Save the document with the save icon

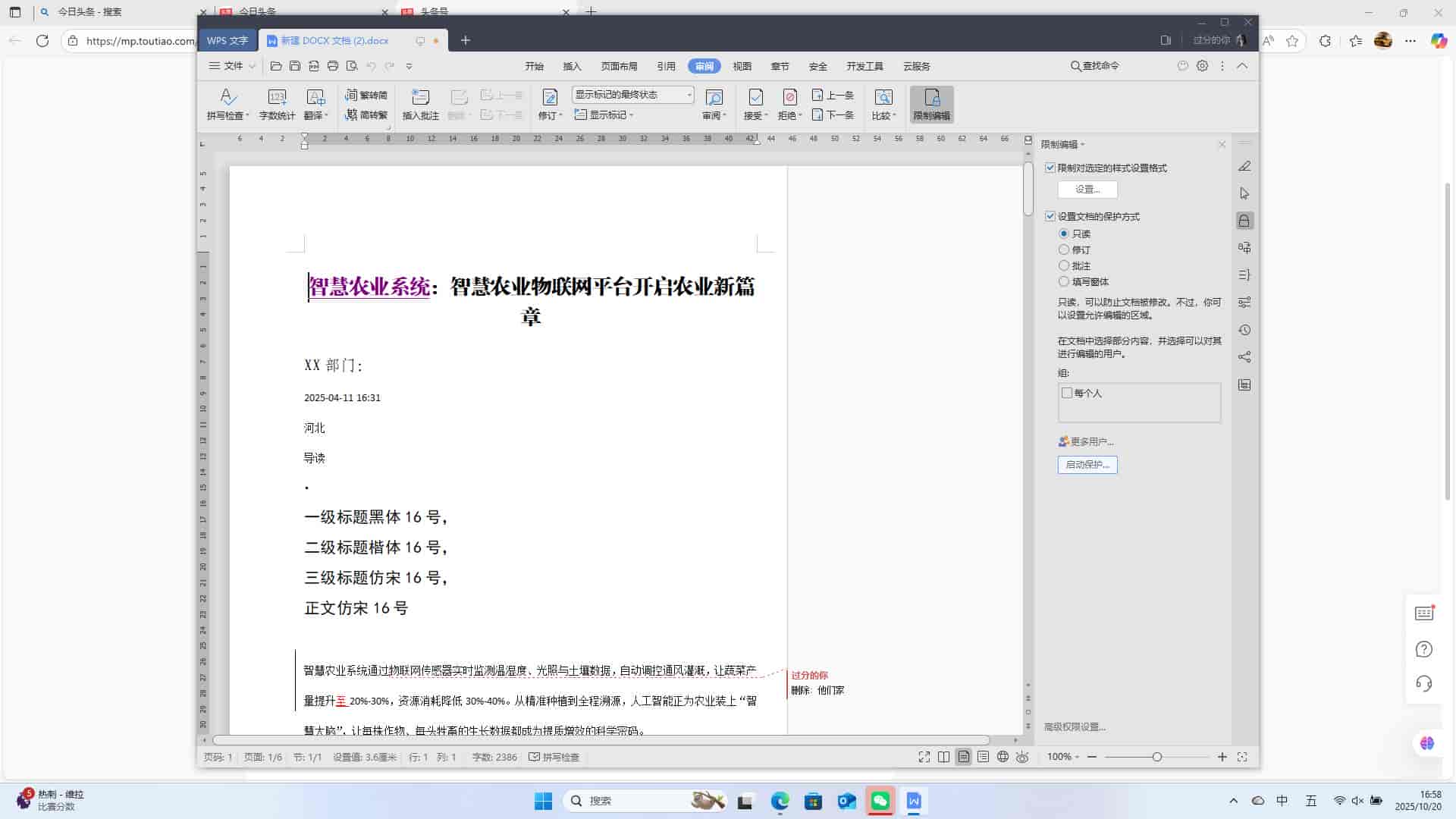click(x=295, y=66)
